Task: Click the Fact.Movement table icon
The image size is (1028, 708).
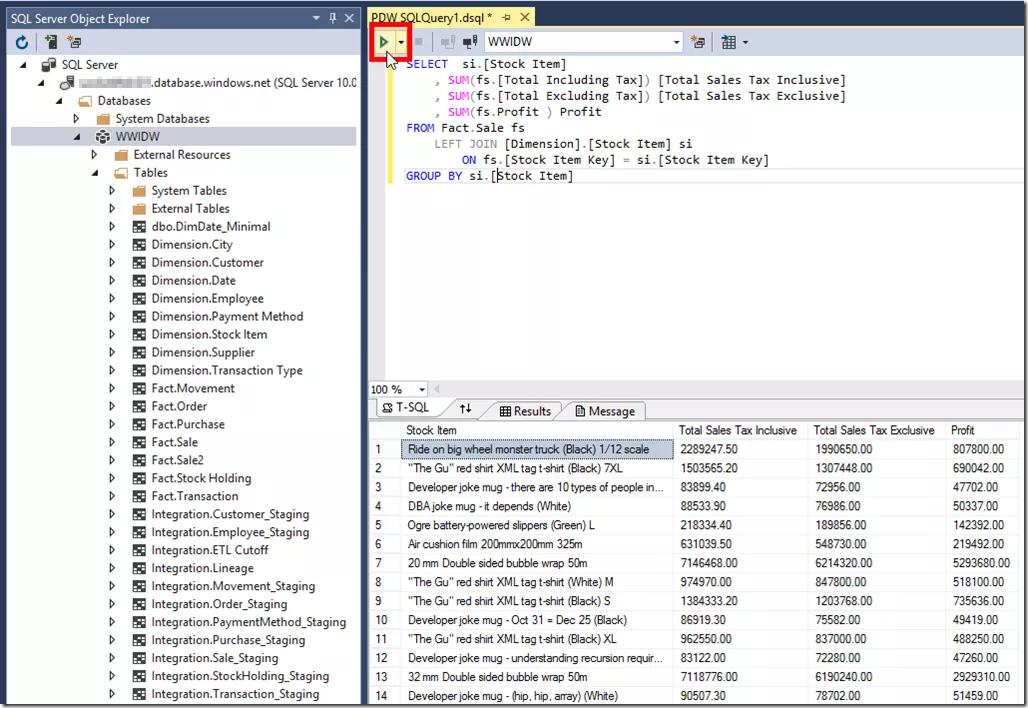Action: (139, 389)
